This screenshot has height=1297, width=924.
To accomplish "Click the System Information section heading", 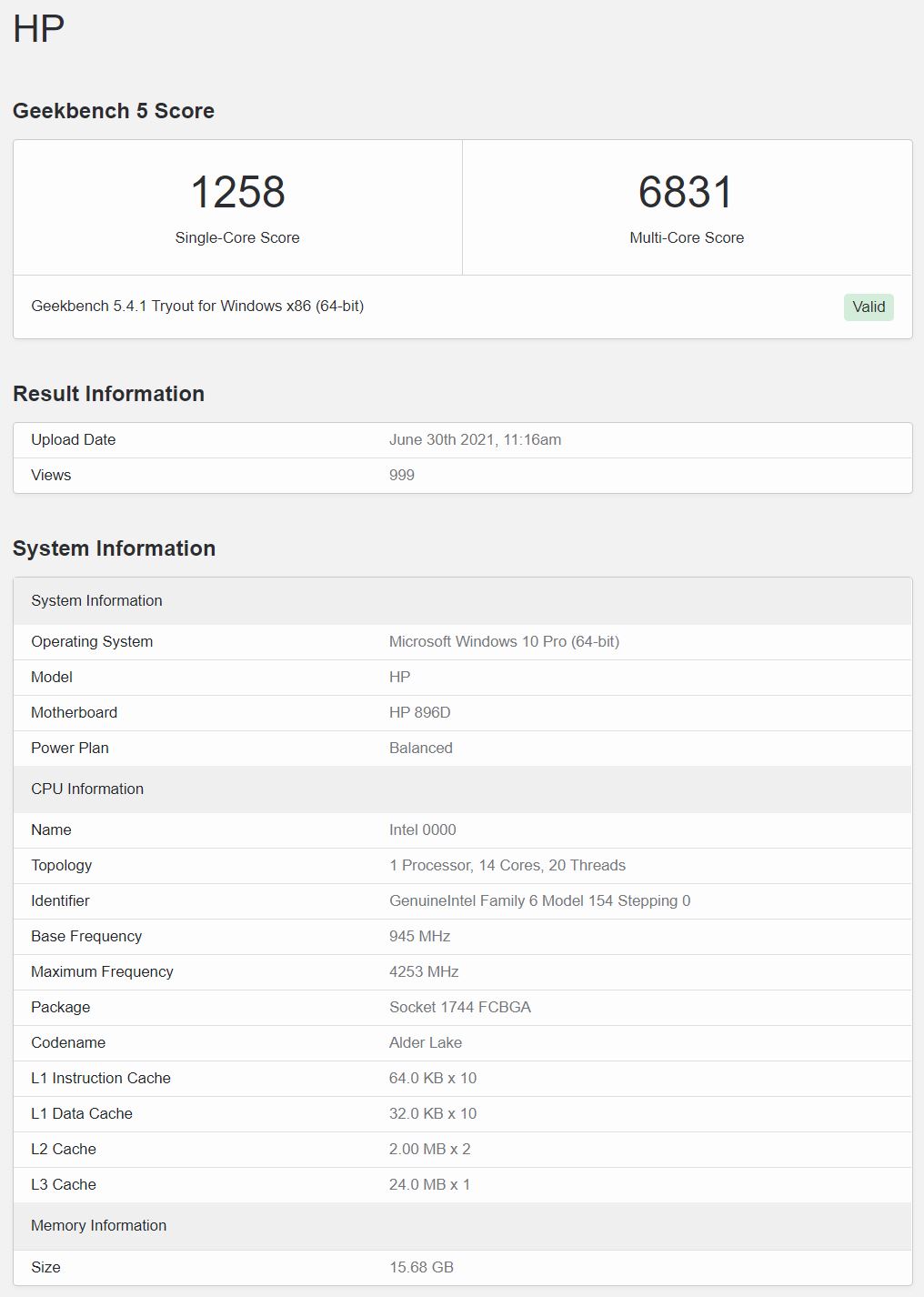I will click(x=114, y=548).
